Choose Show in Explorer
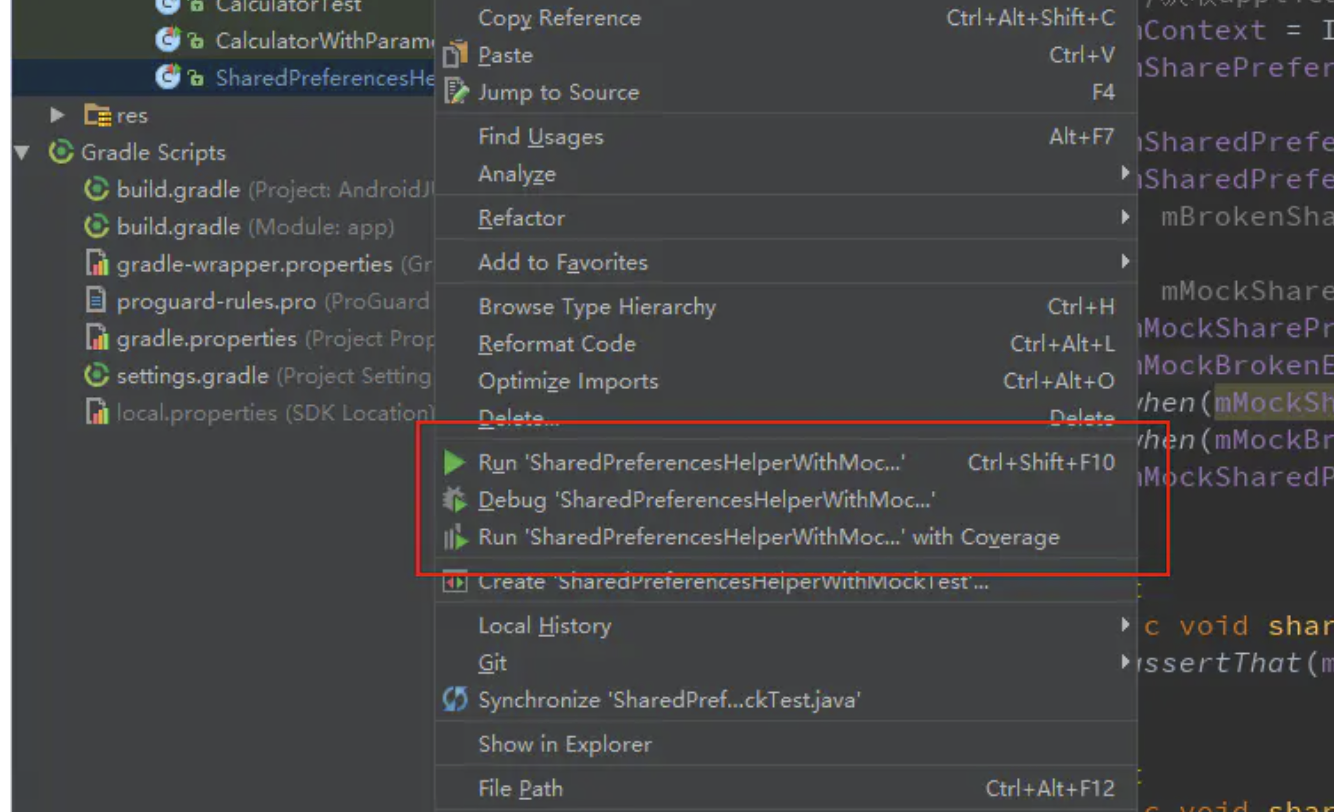This screenshot has height=812, width=1334. (786, 744)
